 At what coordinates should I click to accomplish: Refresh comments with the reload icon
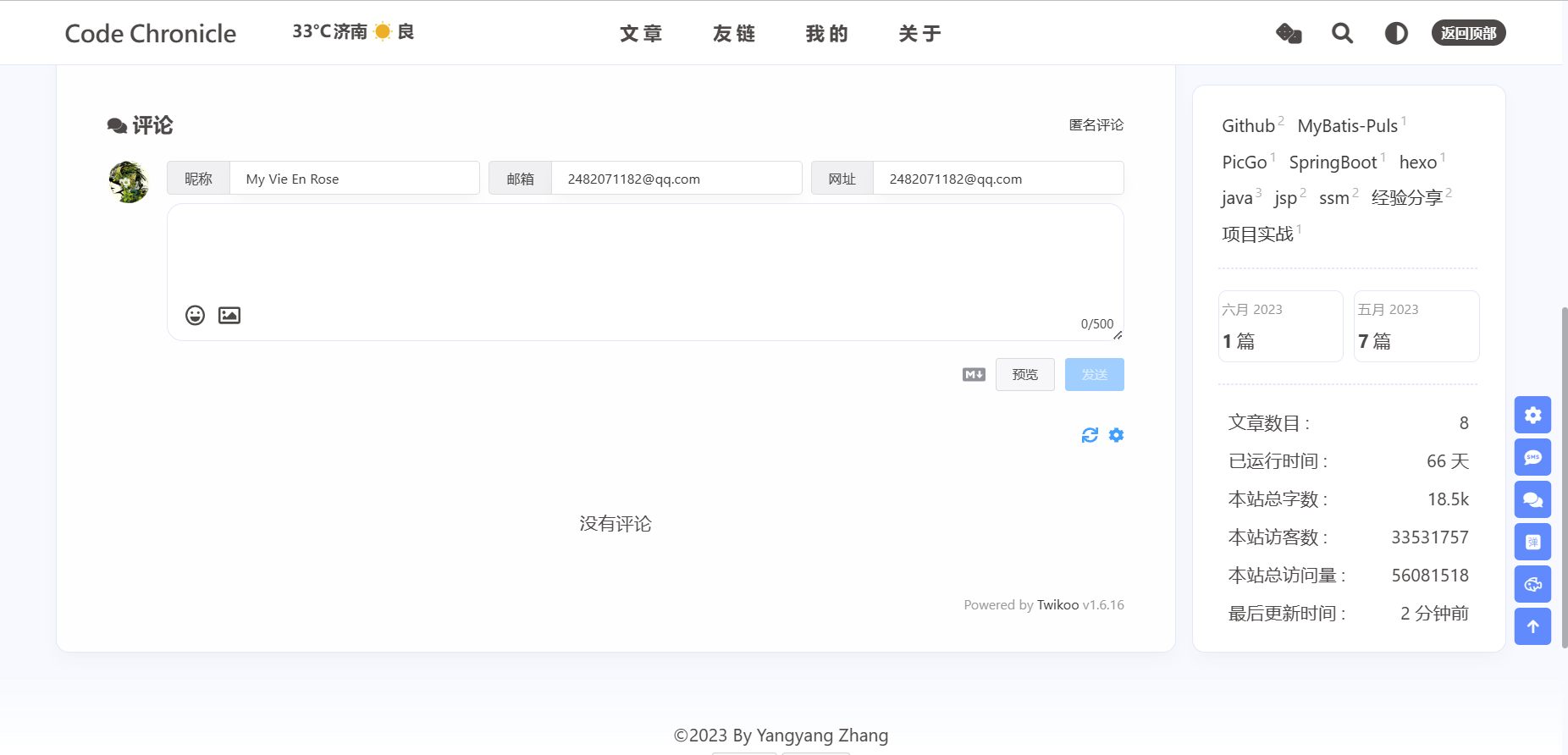tap(1090, 435)
